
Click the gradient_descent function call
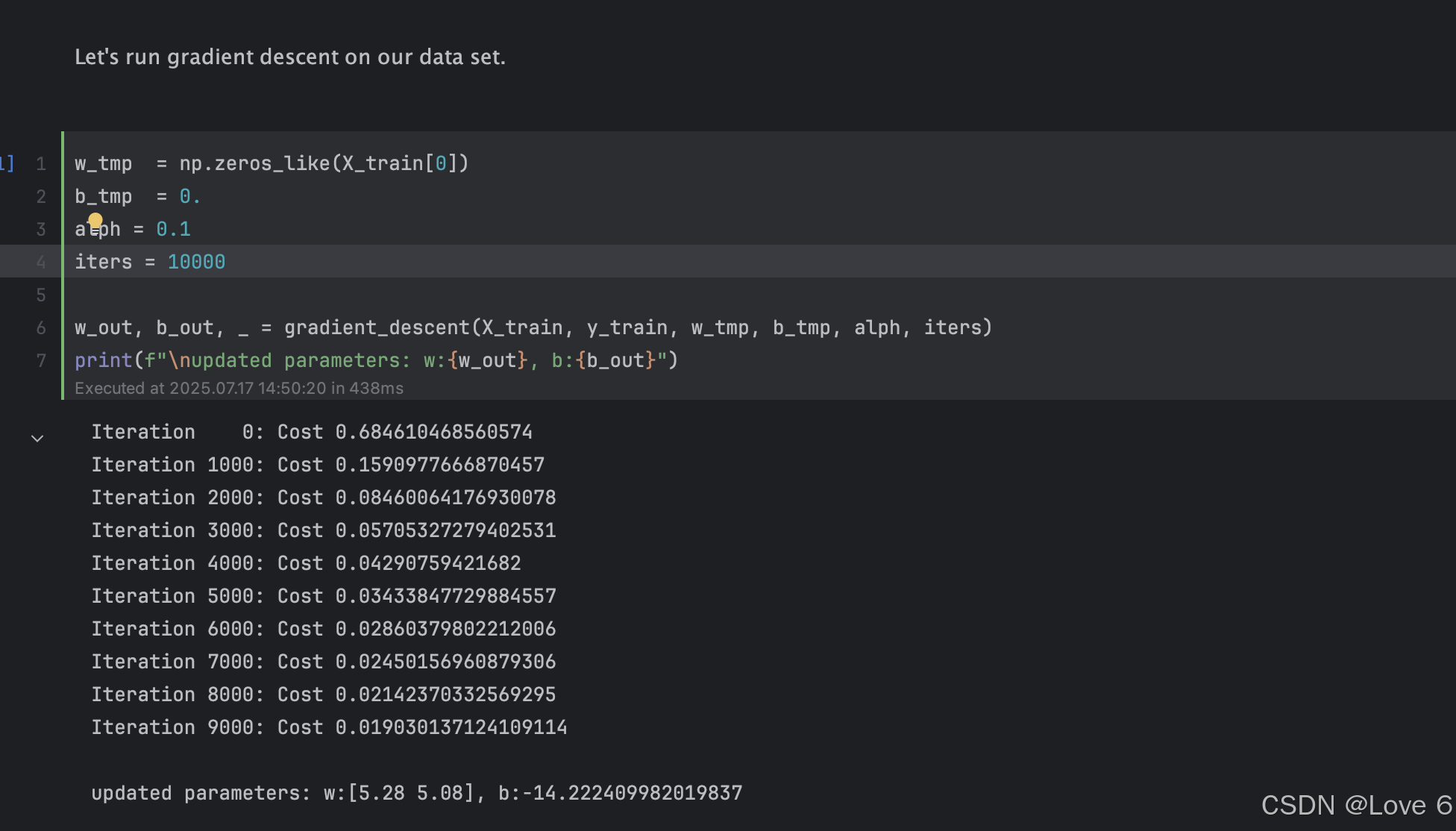click(376, 327)
